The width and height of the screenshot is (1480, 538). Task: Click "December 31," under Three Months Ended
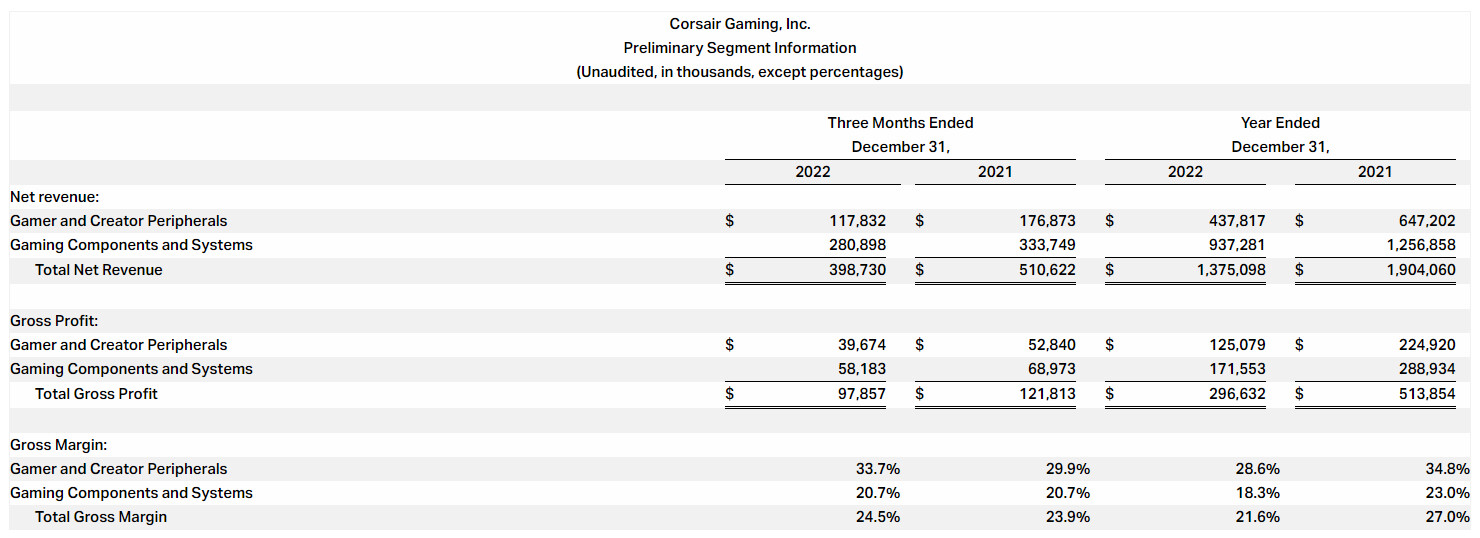[x=900, y=147]
